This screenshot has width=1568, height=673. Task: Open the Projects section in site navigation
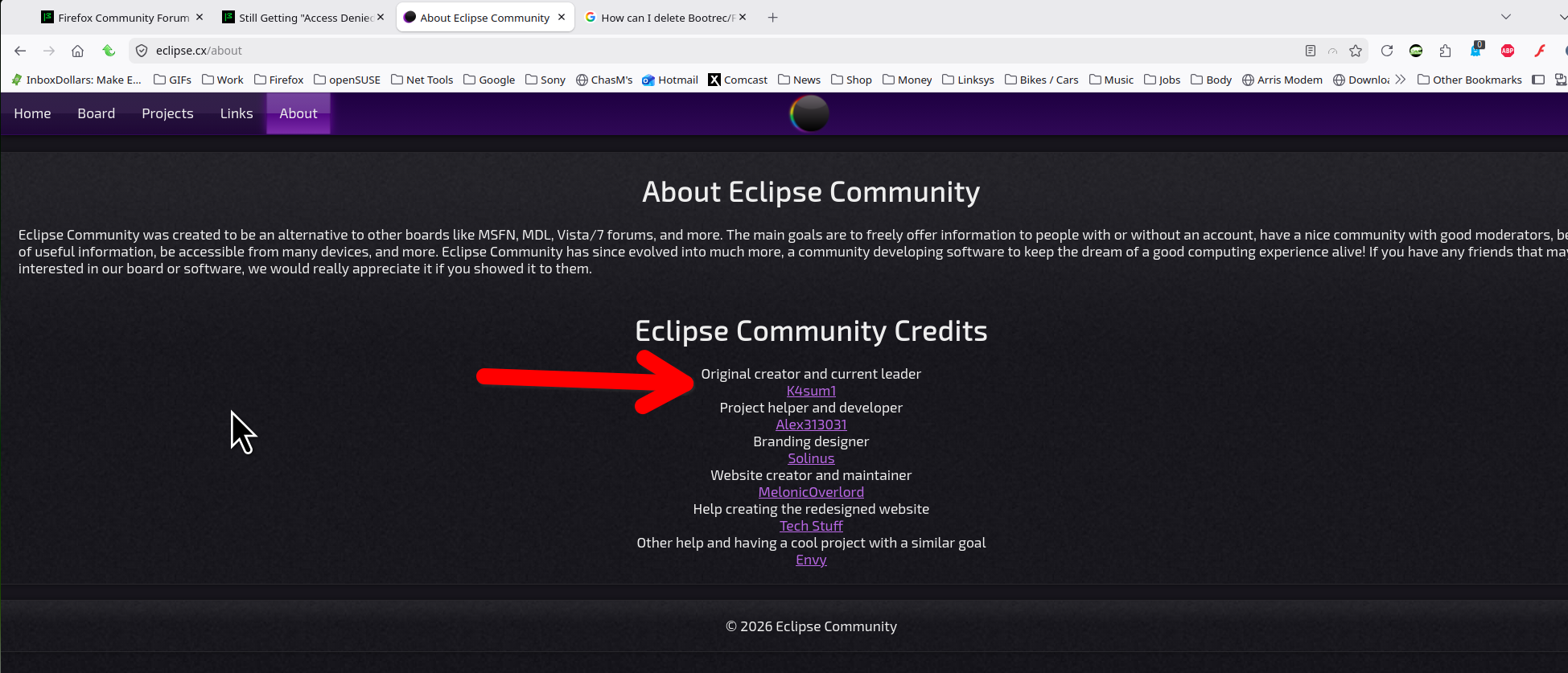pyautogui.click(x=167, y=113)
